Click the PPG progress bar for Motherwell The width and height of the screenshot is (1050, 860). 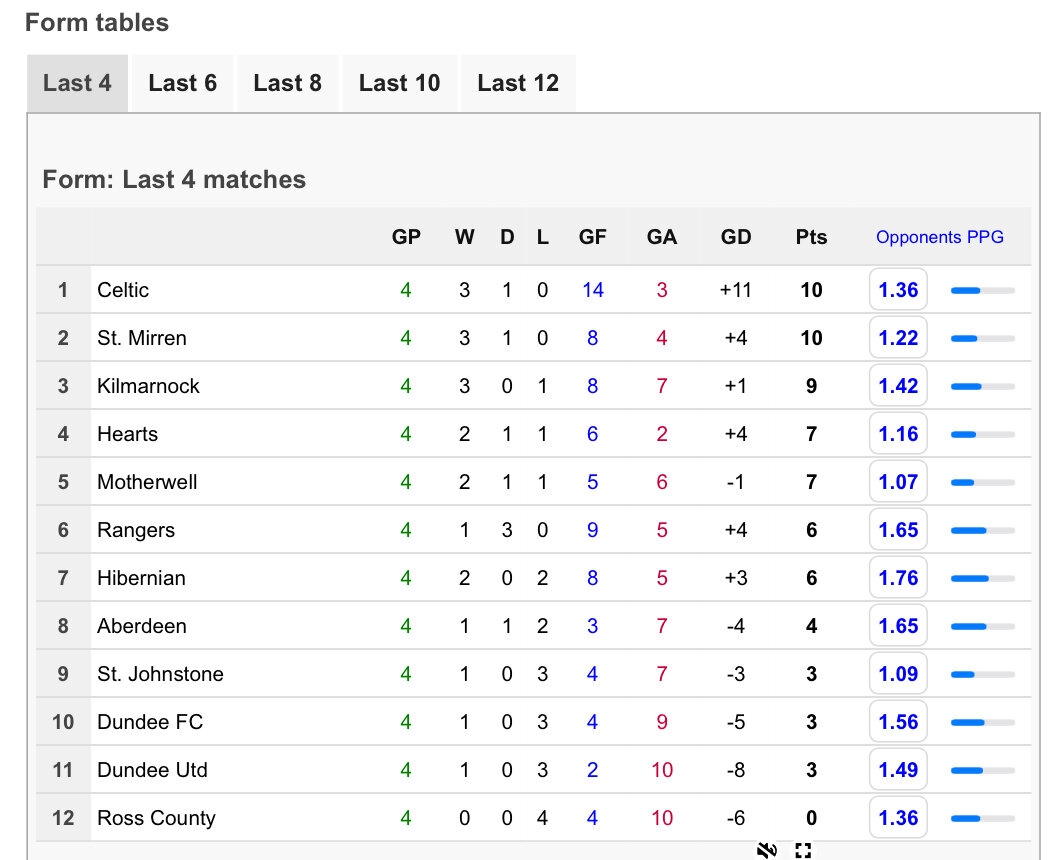pos(982,482)
